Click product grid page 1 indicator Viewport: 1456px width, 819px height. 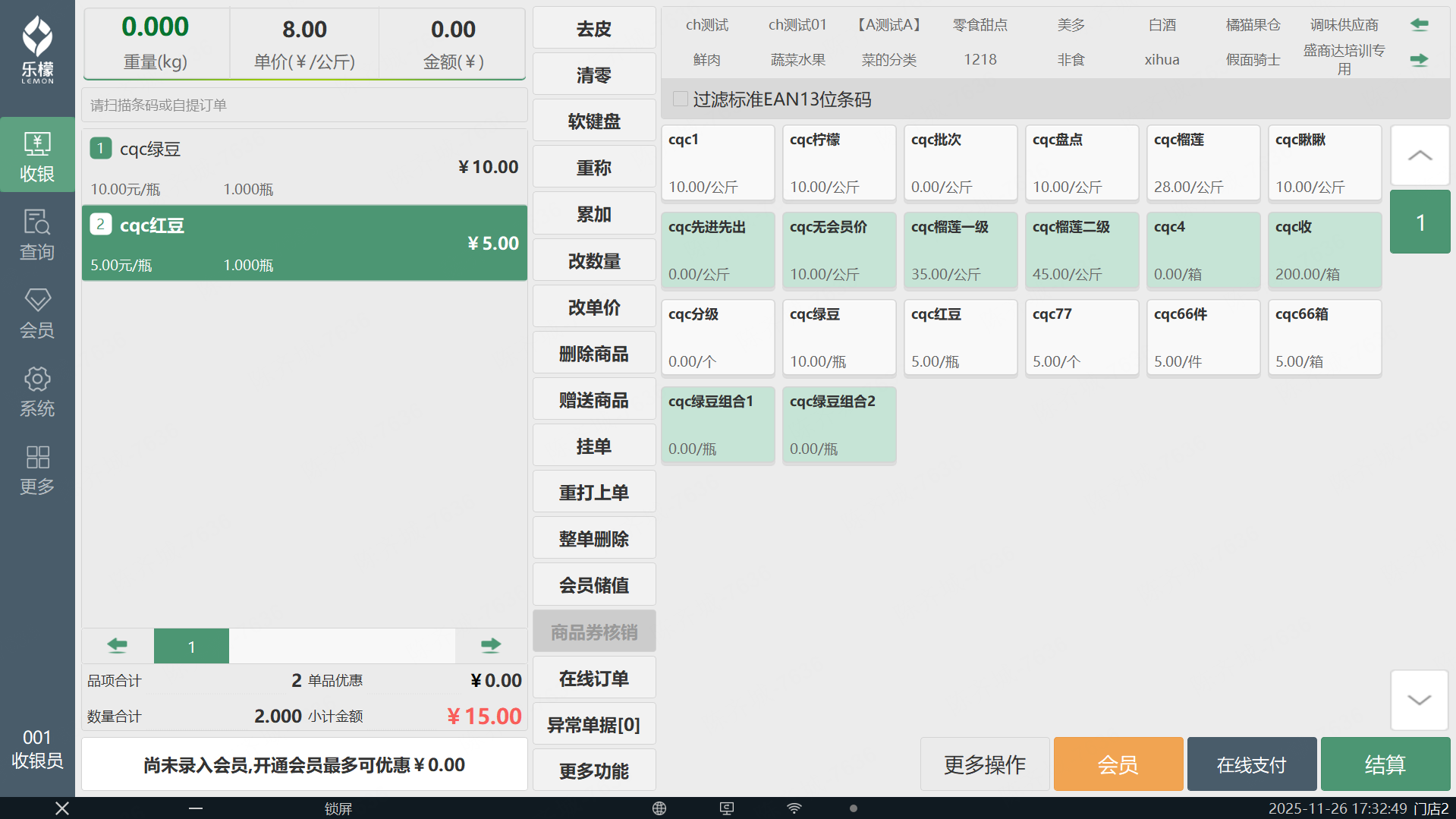click(1420, 222)
